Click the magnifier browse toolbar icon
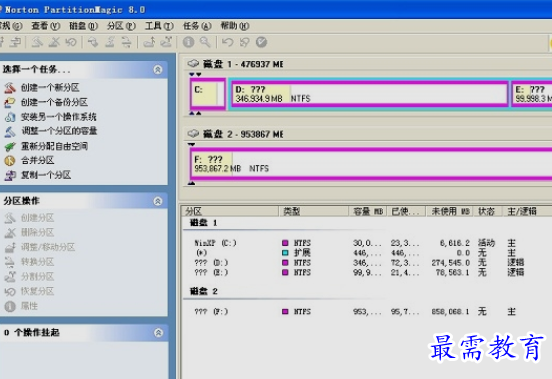The height and width of the screenshot is (379, 552). click(x=205, y=42)
